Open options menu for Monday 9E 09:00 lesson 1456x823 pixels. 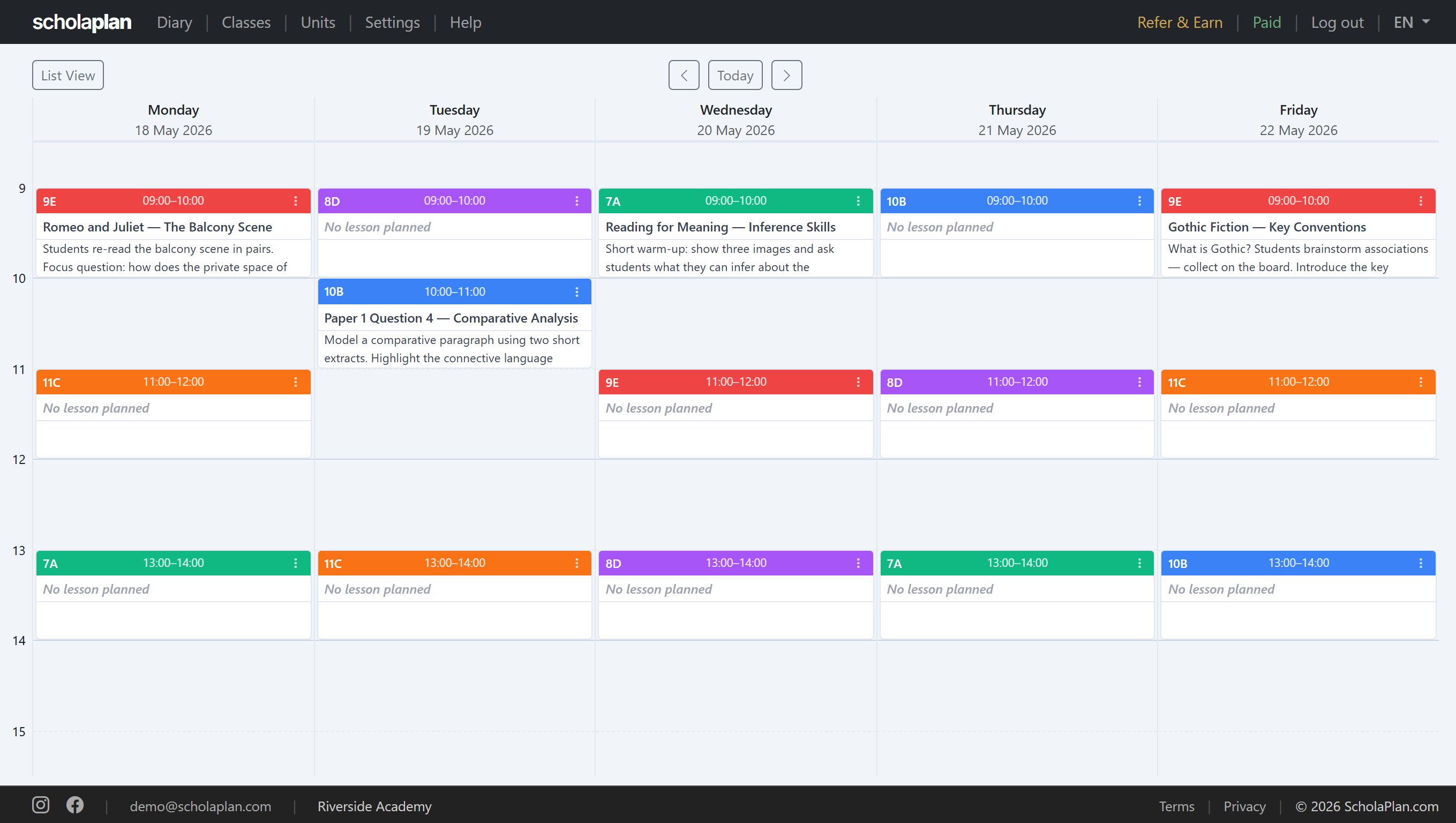pos(295,201)
